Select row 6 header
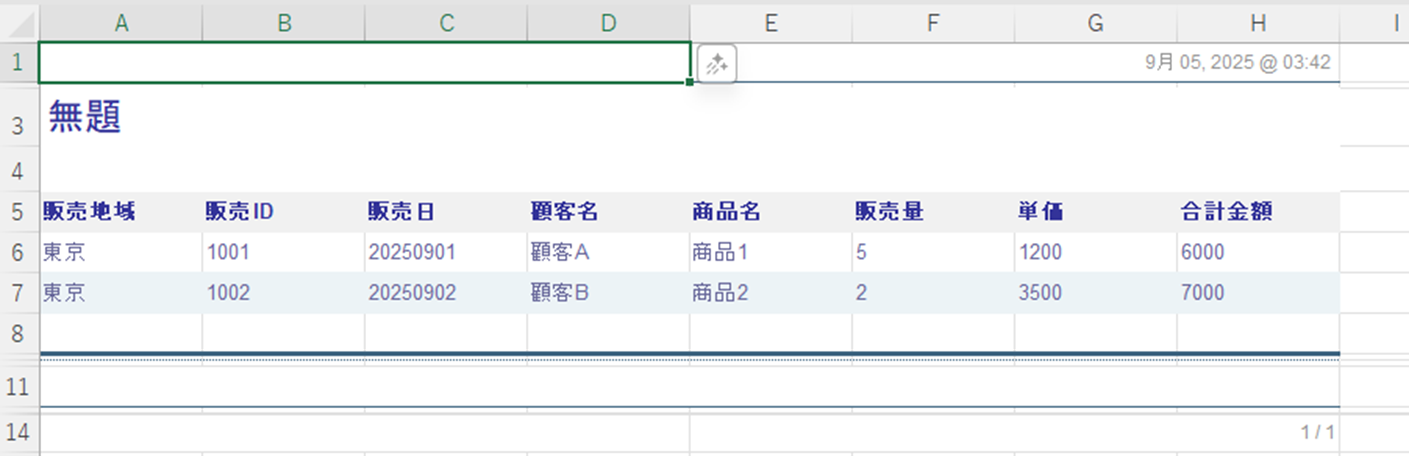1409x456 pixels. click(x=19, y=252)
